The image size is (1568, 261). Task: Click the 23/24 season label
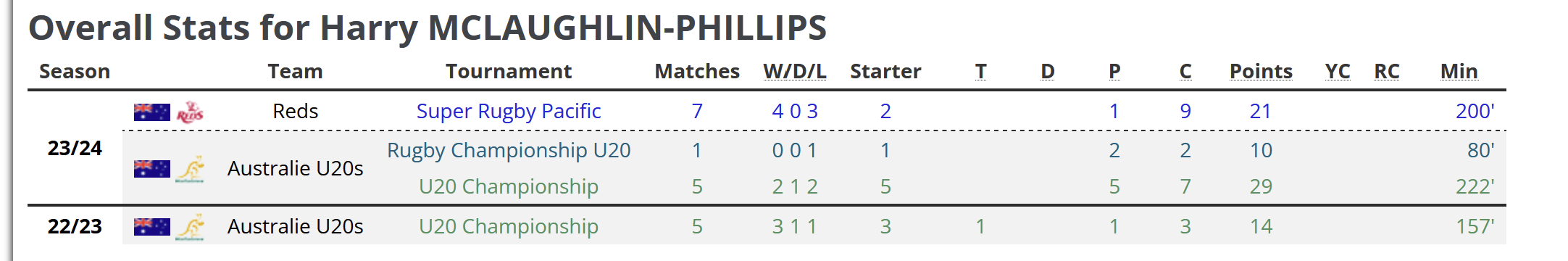[75, 148]
